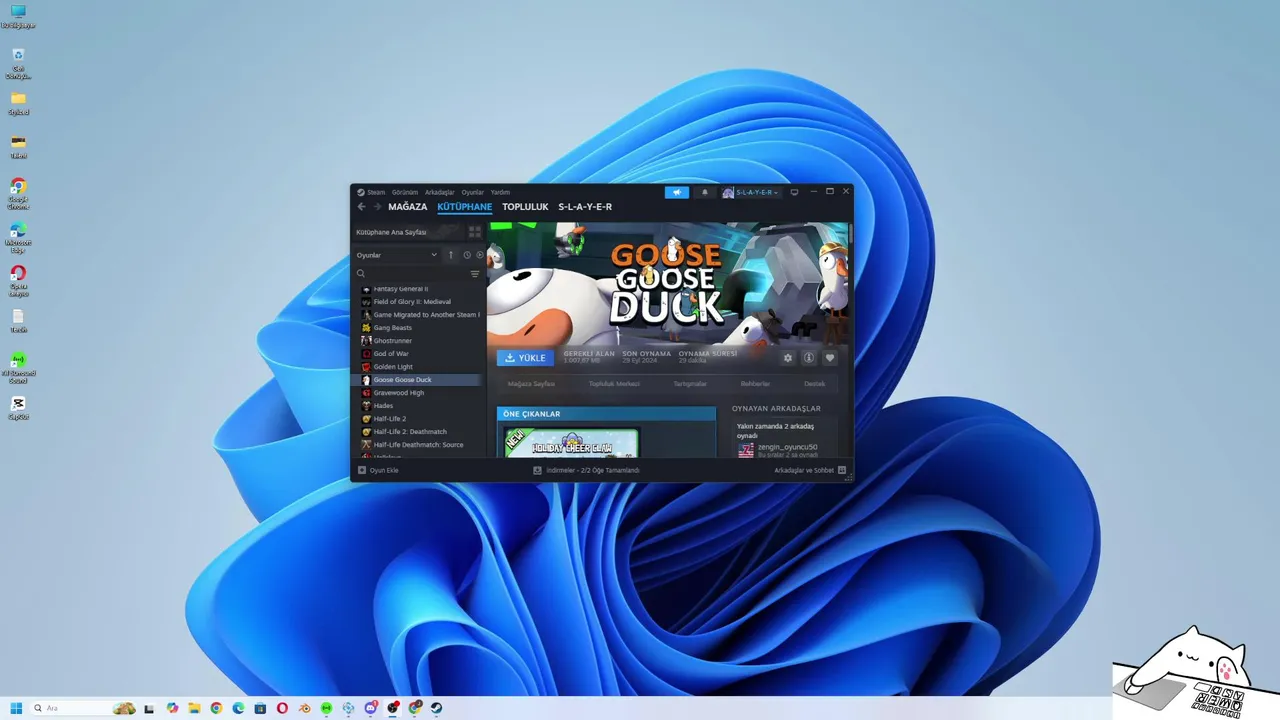
Task: Switch to the TOPLULUK tab
Action: [x=525, y=207]
